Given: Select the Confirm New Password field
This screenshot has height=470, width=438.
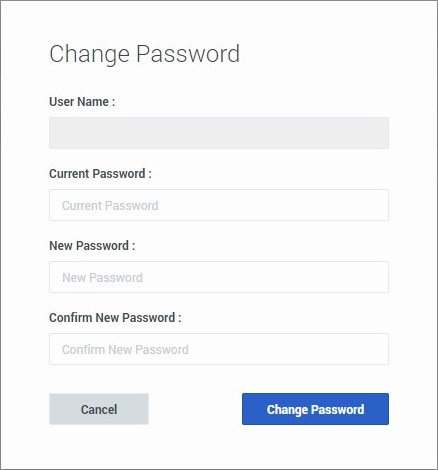Looking at the screenshot, I should point(219,349).
